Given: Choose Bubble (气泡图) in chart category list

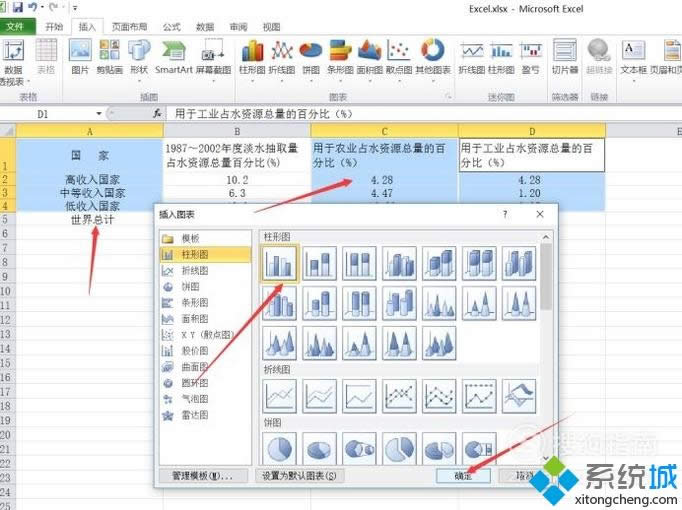Looking at the screenshot, I should pos(205,399).
